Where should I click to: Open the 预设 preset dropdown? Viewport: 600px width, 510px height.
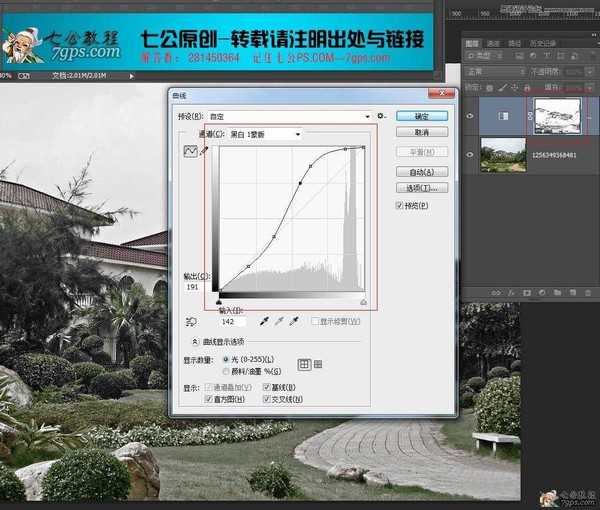coord(290,116)
